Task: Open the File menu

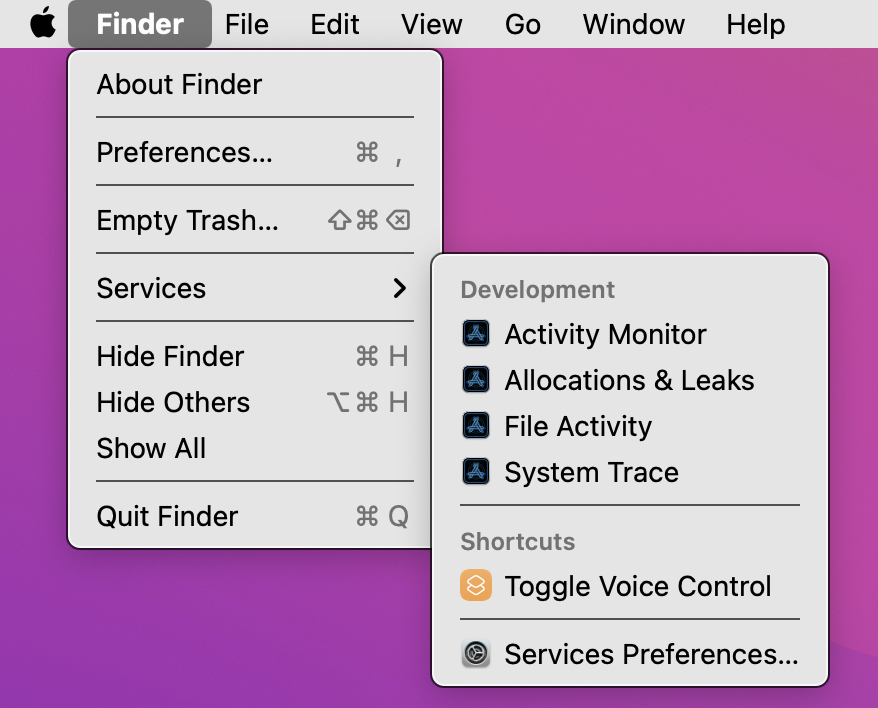Action: (246, 24)
